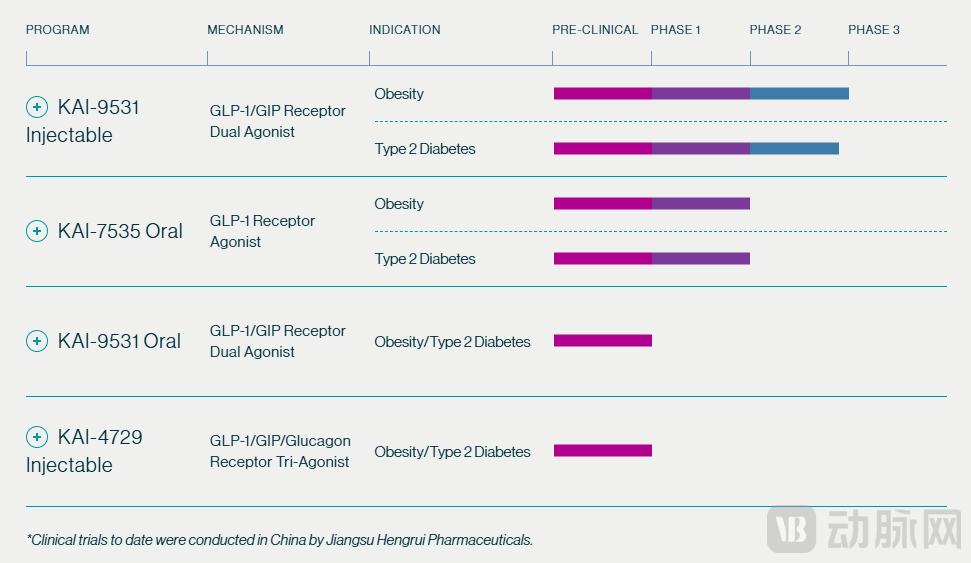Expand the KAI-7535 Oral plus icon

click(37, 231)
